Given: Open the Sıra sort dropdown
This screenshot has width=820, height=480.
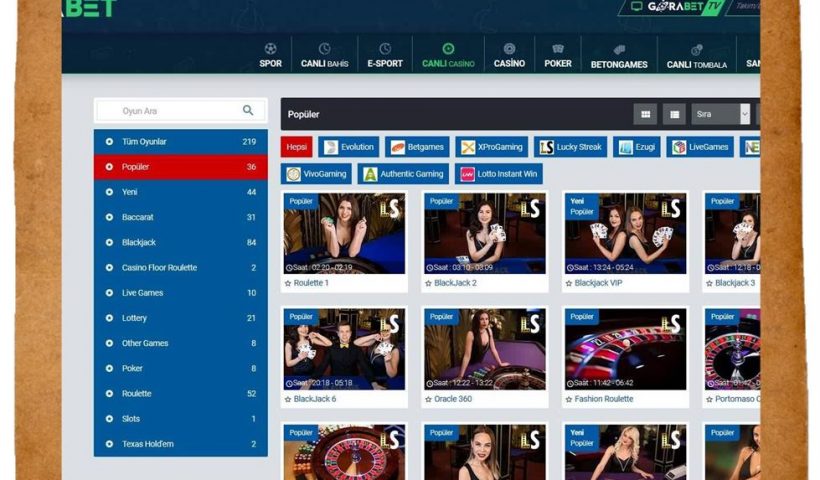Looking at the screenshot, I should click(x=721, y=114).
